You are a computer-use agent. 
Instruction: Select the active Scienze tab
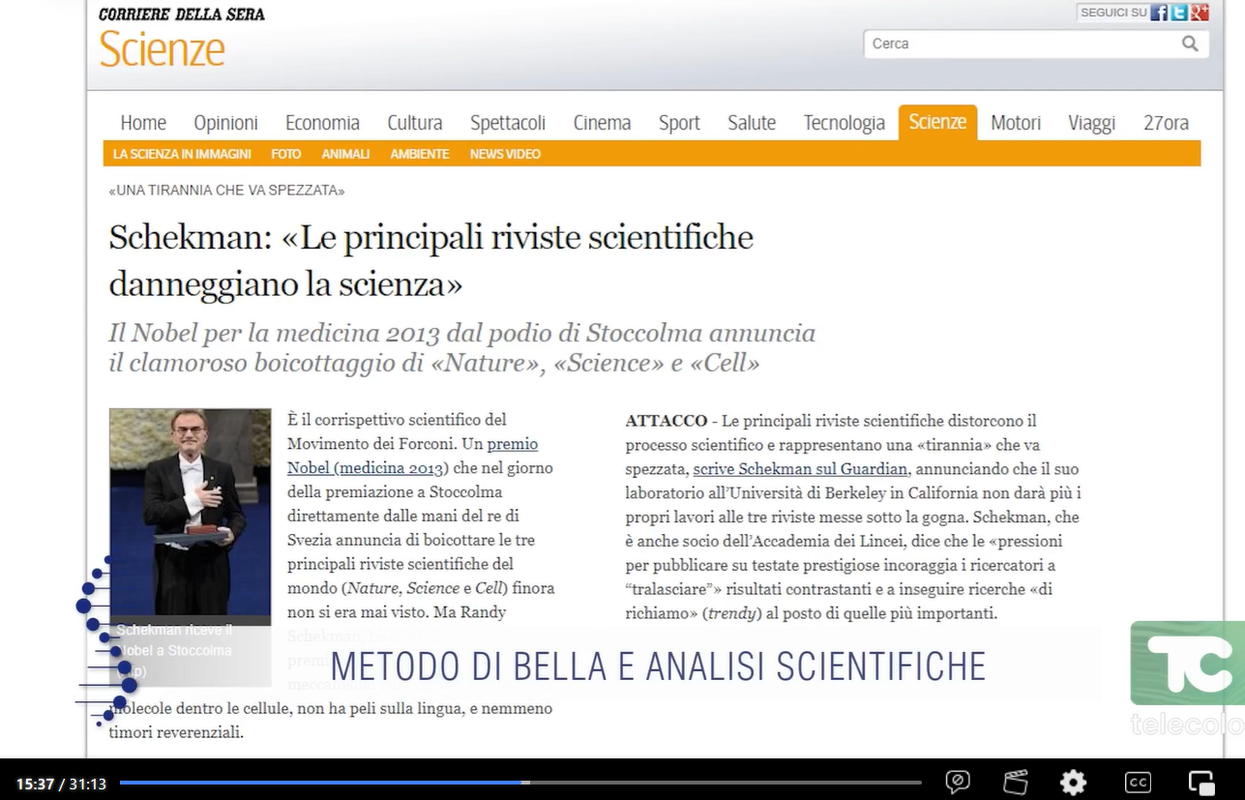(937, 122)
